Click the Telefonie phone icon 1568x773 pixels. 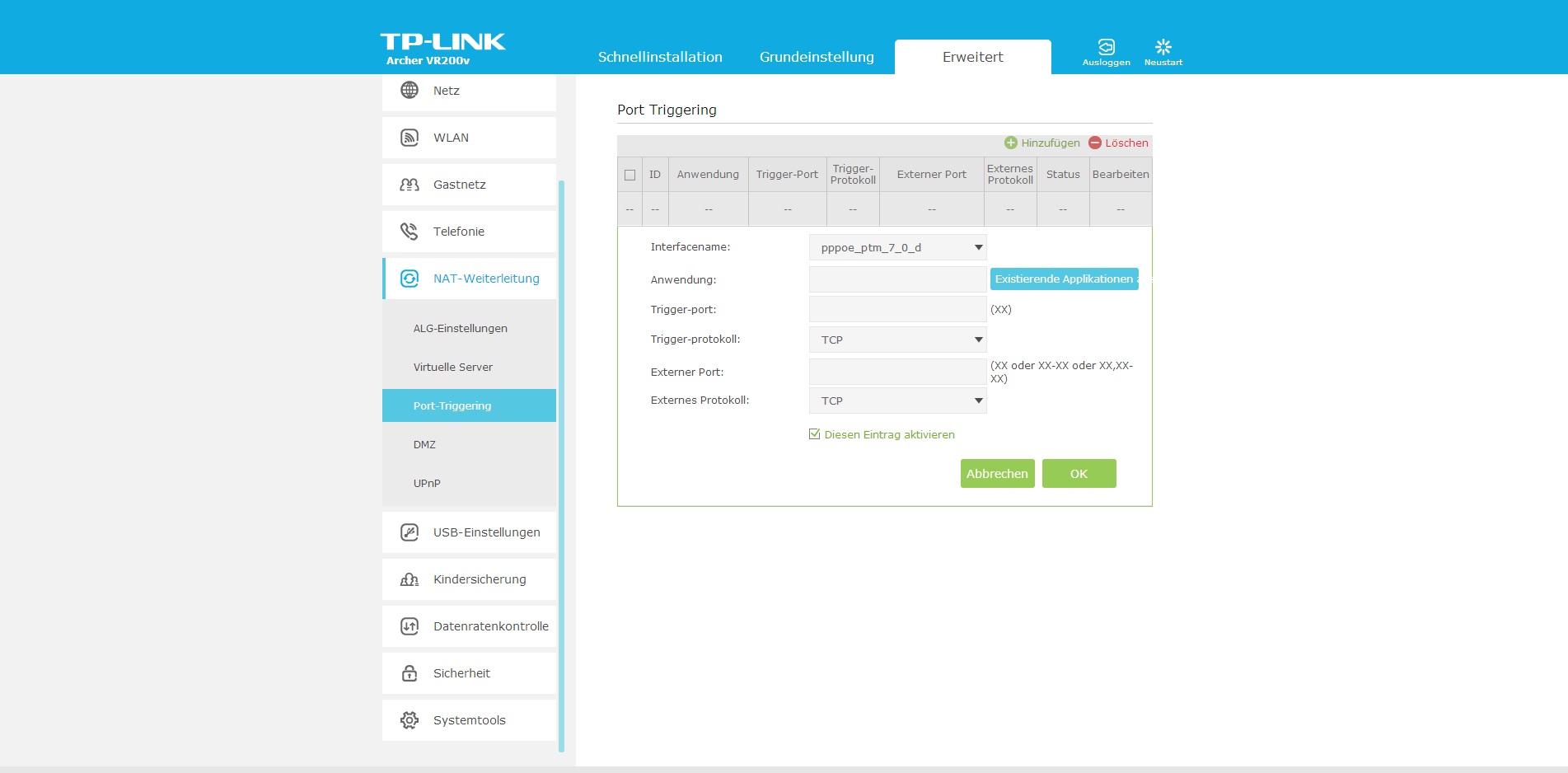pos(410,232)
